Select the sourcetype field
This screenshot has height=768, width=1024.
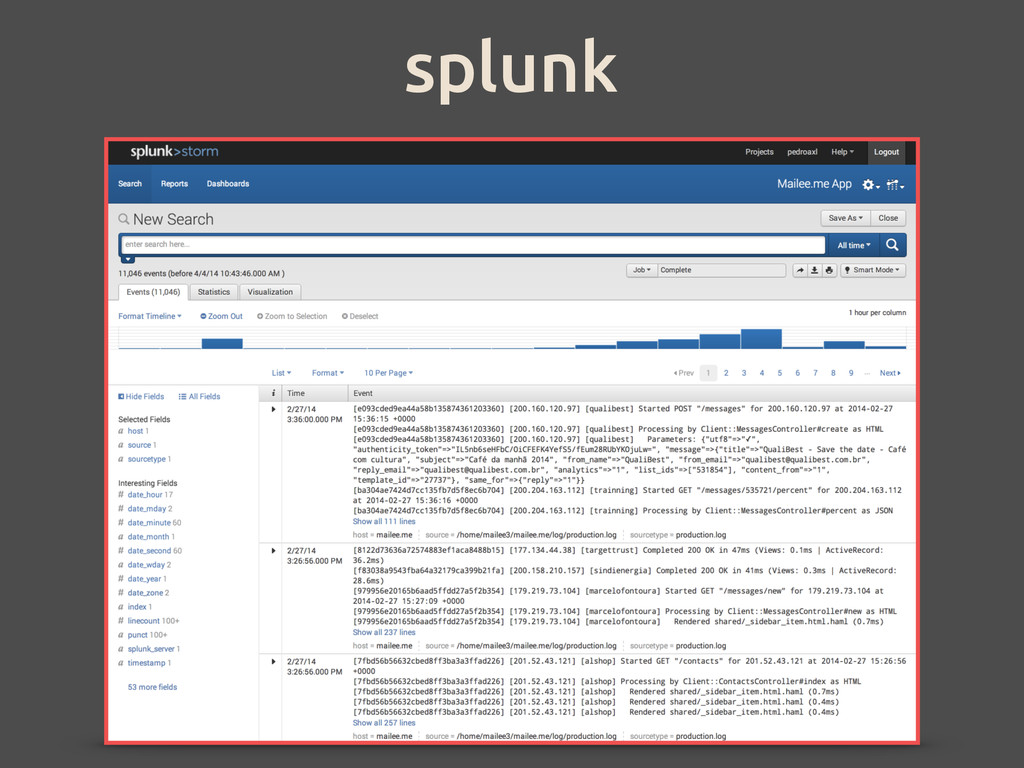[x=146, y=459]
